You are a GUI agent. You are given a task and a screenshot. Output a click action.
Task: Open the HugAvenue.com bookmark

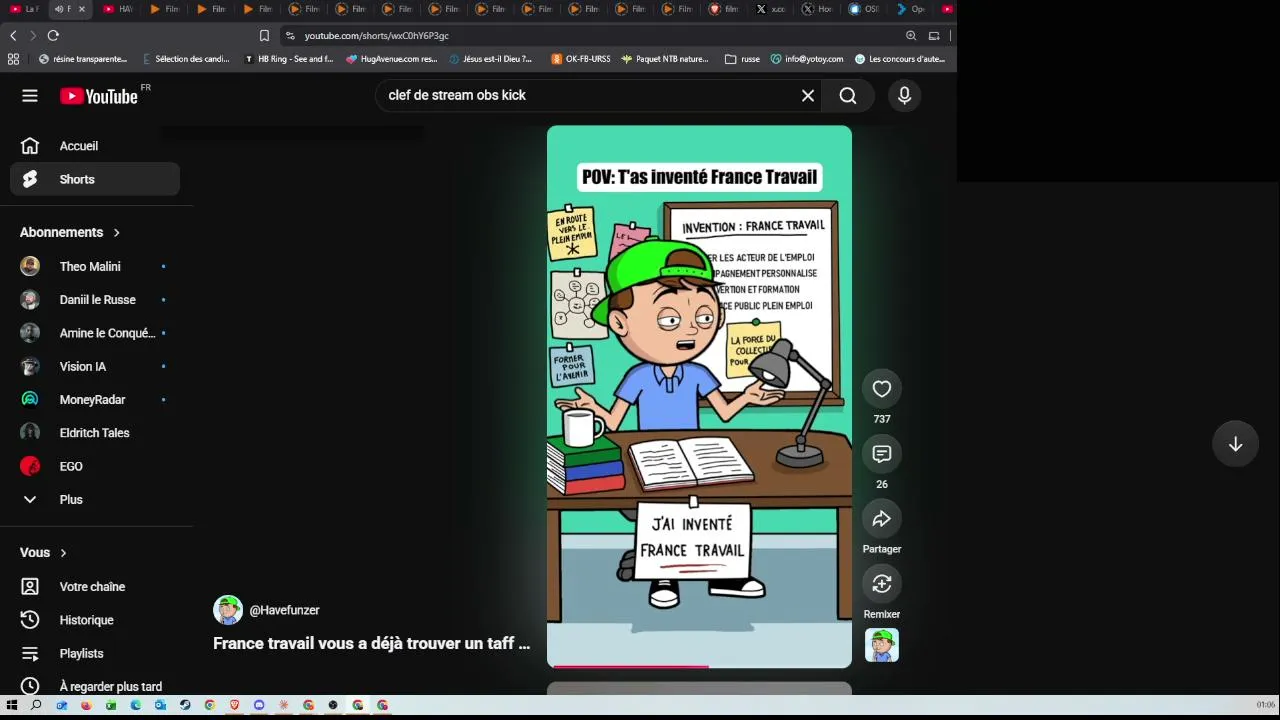(392, 59)
